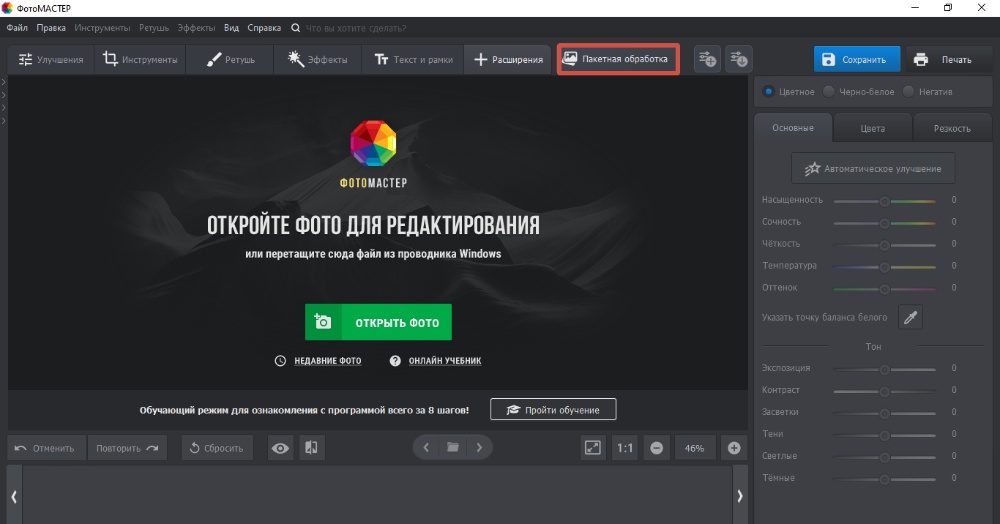Click the Повторить redo button
Image resolution: width=1000 pixels, height=524 pixels.
127,448
